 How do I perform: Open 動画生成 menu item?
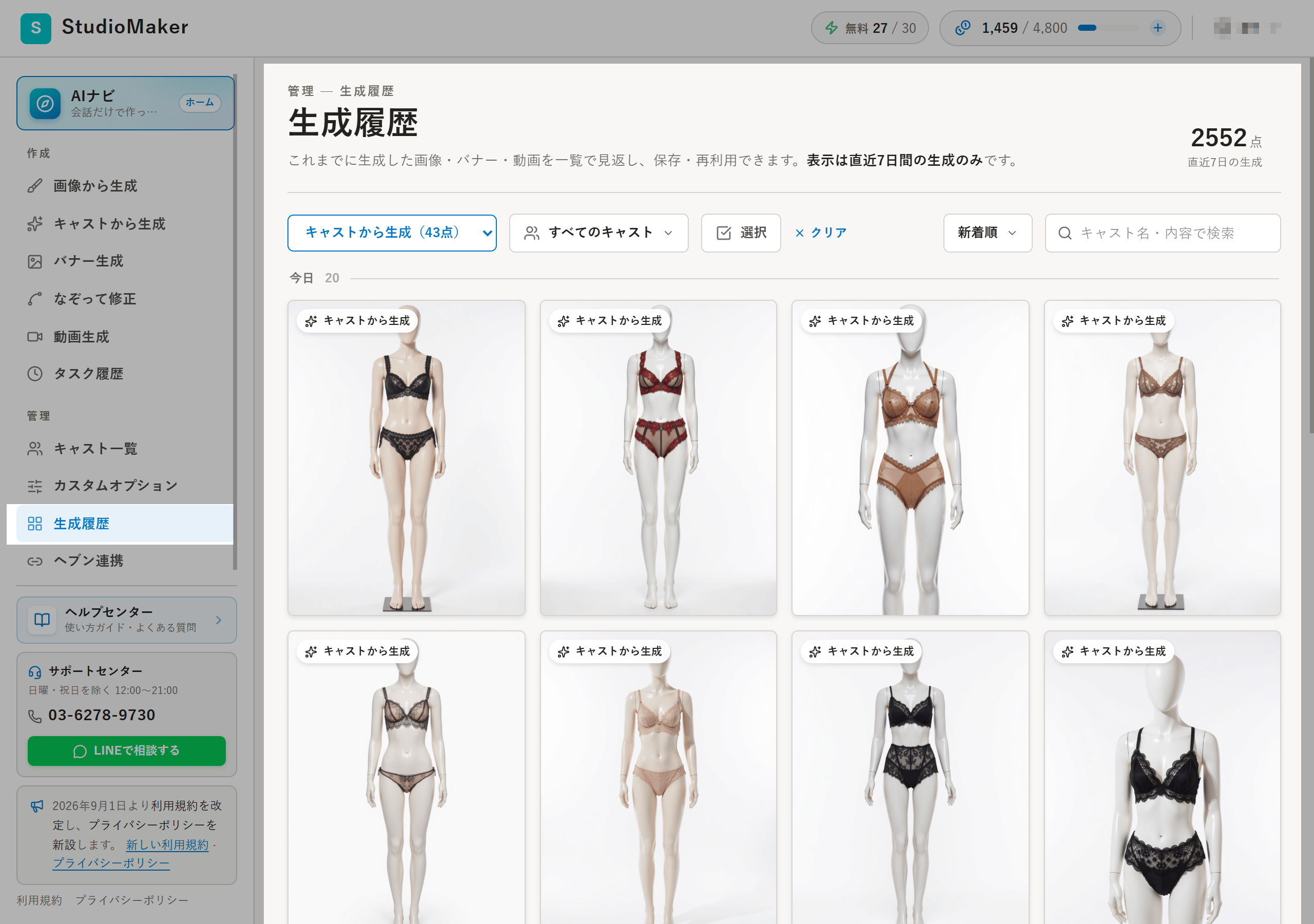[125, 337]
